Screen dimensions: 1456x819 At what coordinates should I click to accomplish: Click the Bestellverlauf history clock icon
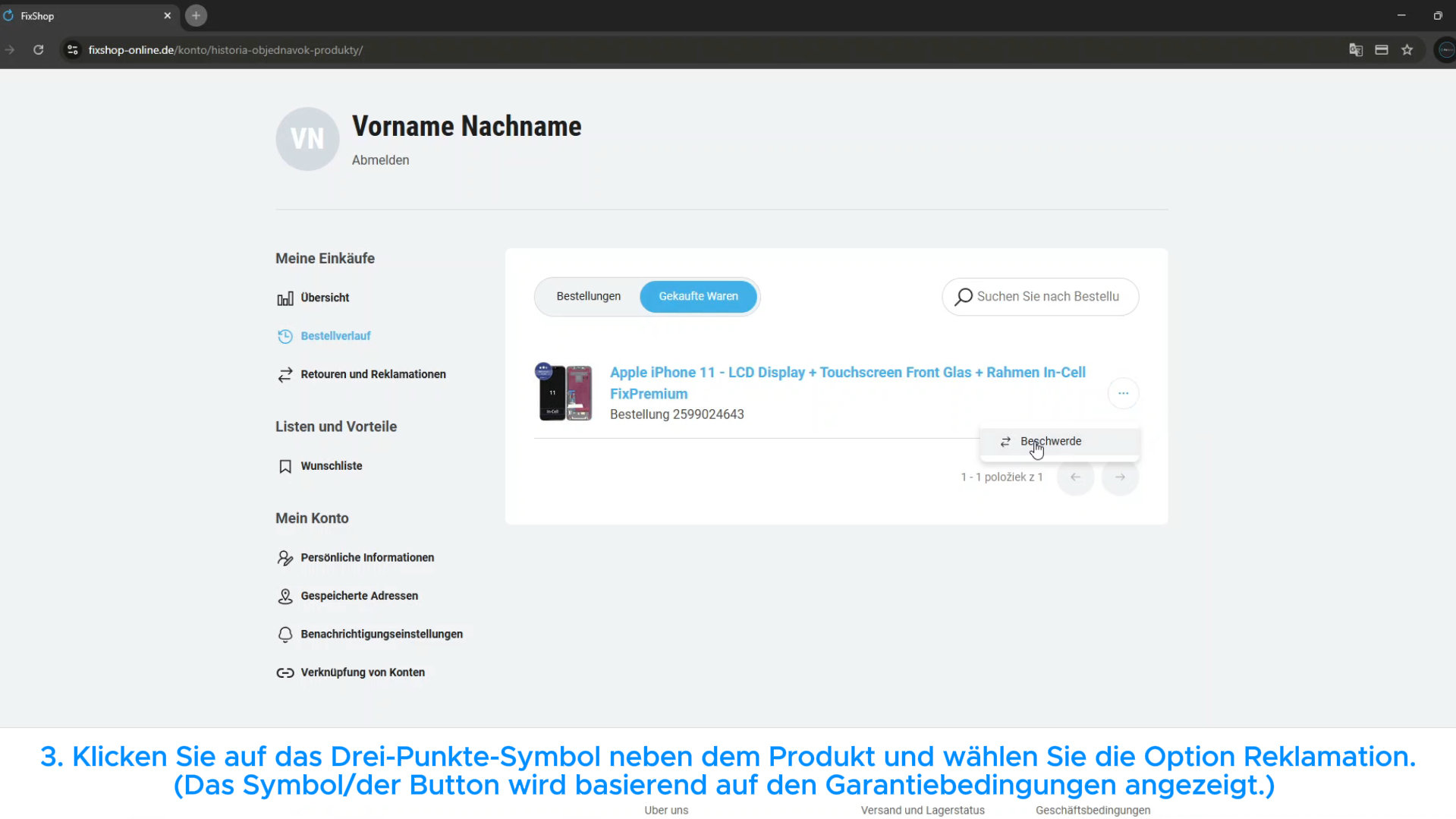[285, 336]
